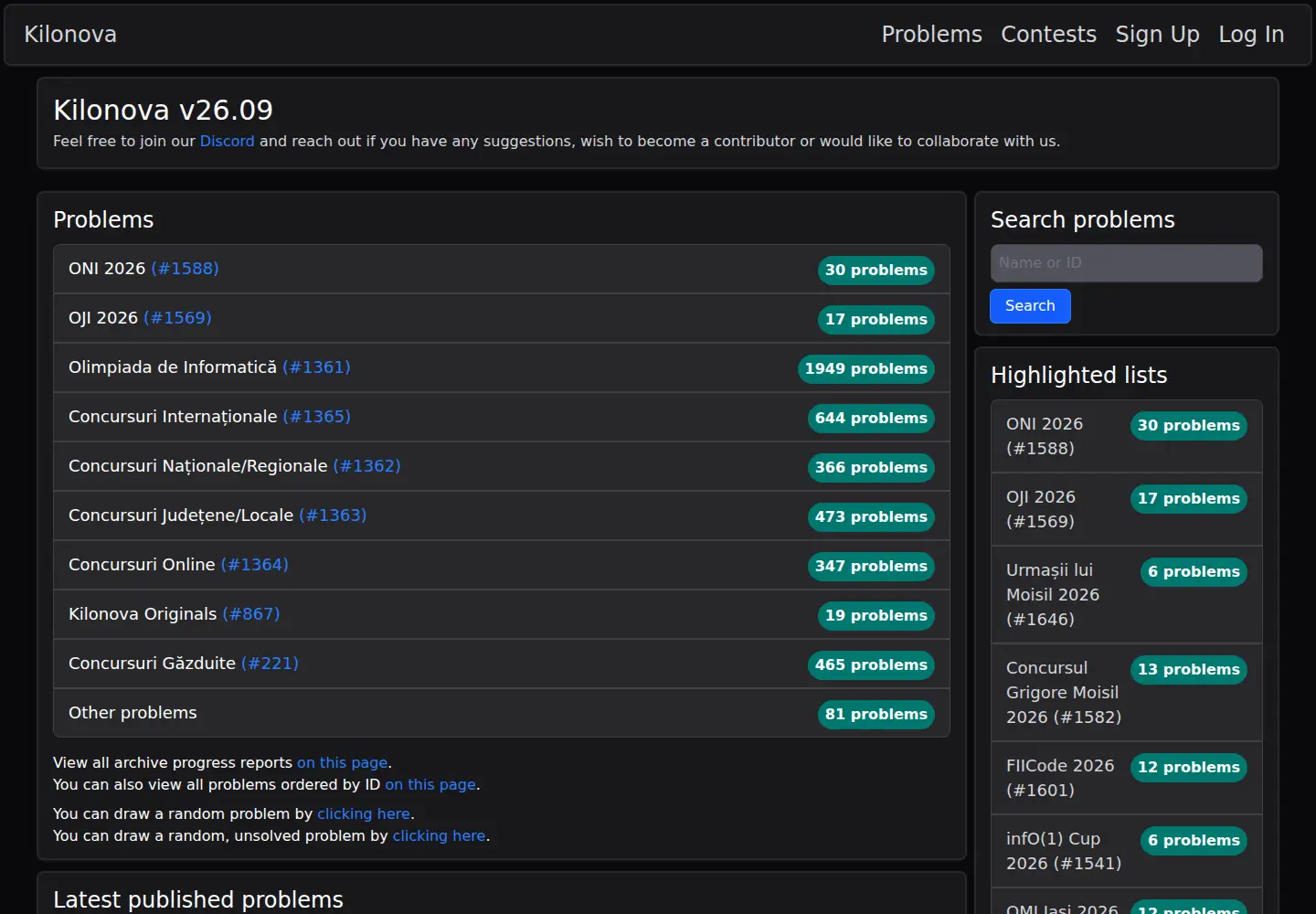Draw a random problem via 'clicking here'
This screenshot has width=1316, height=914.
coord(364,814)
